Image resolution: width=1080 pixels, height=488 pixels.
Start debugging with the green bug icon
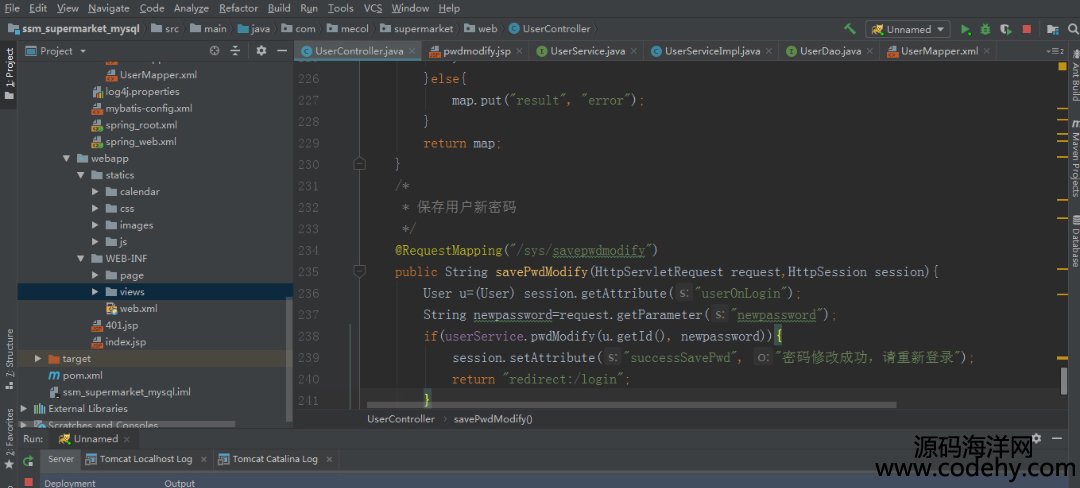pos(986,30)
